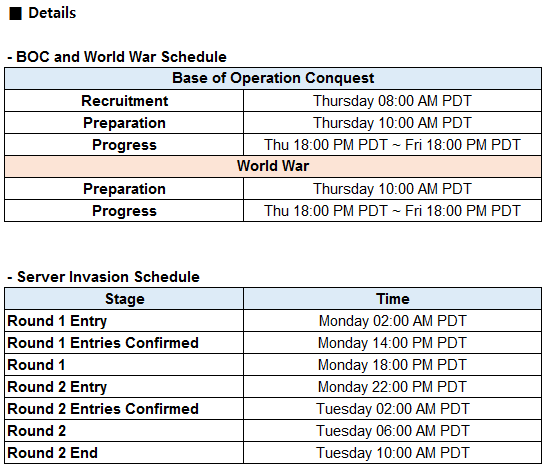Click the Base of Operation Conquest header

click(x=273, y=78)
